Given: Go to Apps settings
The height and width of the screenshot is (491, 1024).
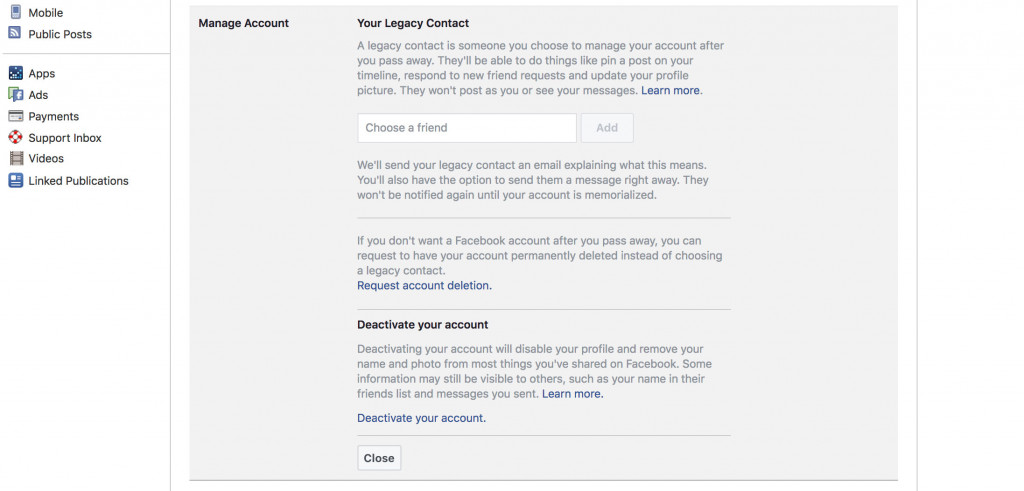Looking at the screenshot, I should click(x=42, y=74).
